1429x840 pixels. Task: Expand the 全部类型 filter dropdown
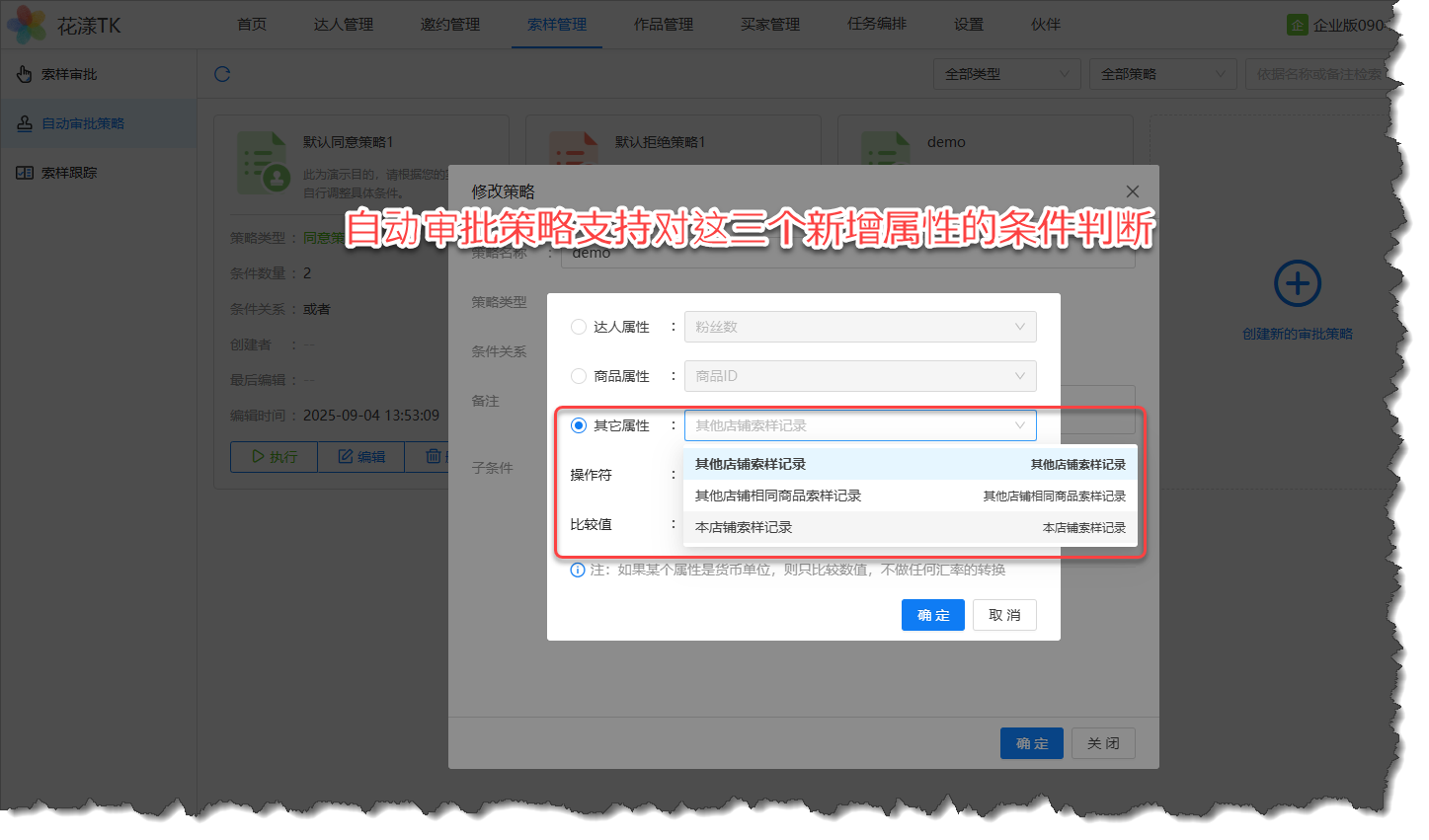[1006, 74]
